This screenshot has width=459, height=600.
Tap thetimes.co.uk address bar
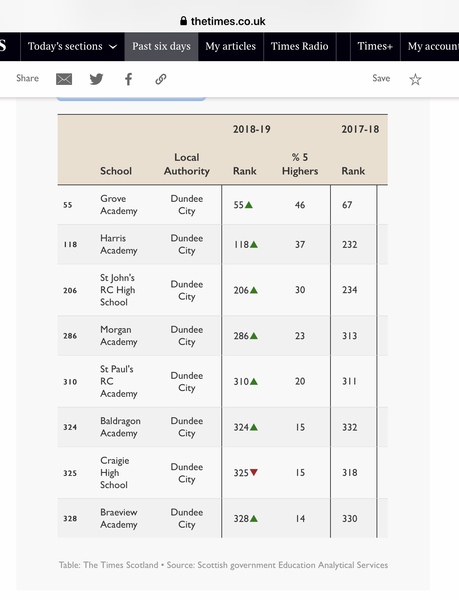pos(223,21)
